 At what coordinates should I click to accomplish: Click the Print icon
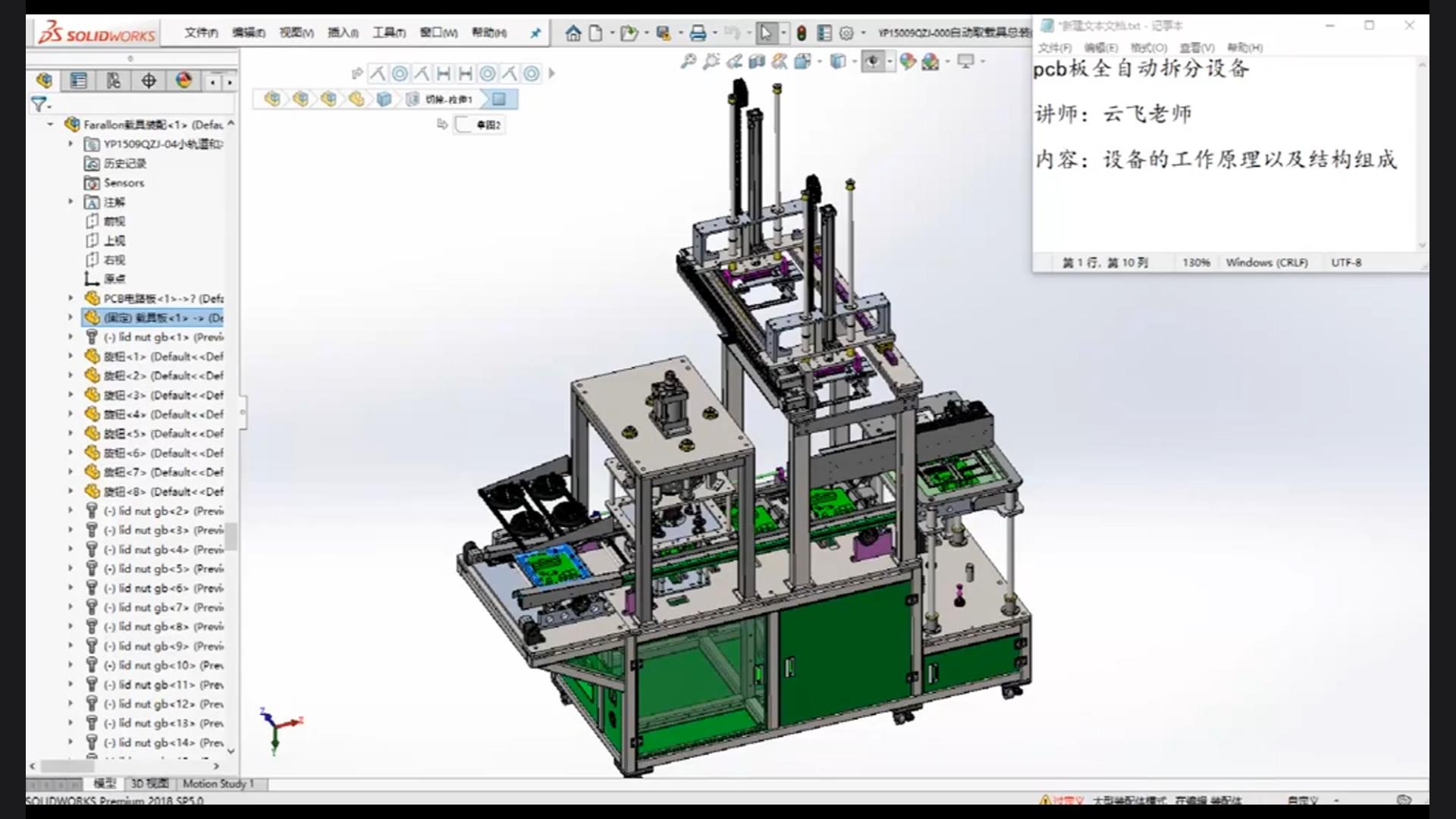698,33
